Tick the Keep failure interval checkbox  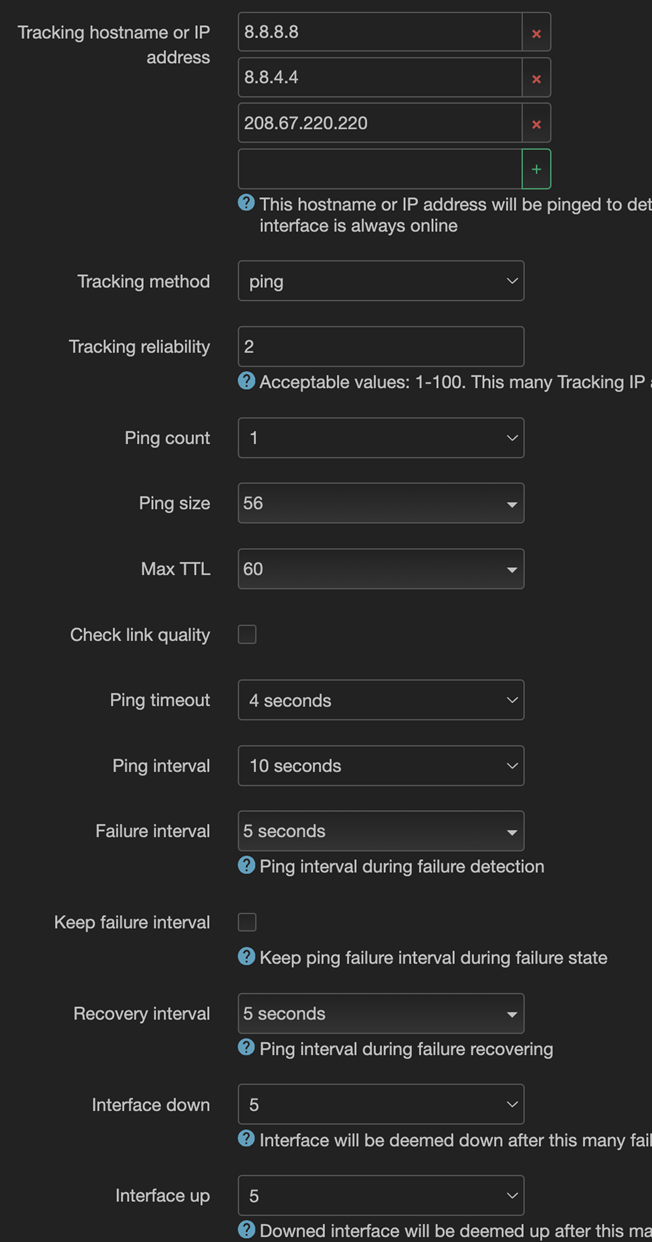(247, 922)
